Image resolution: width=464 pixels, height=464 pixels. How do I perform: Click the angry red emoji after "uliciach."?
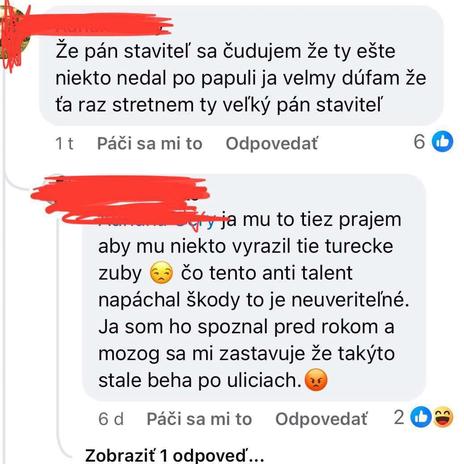(316, 380)
